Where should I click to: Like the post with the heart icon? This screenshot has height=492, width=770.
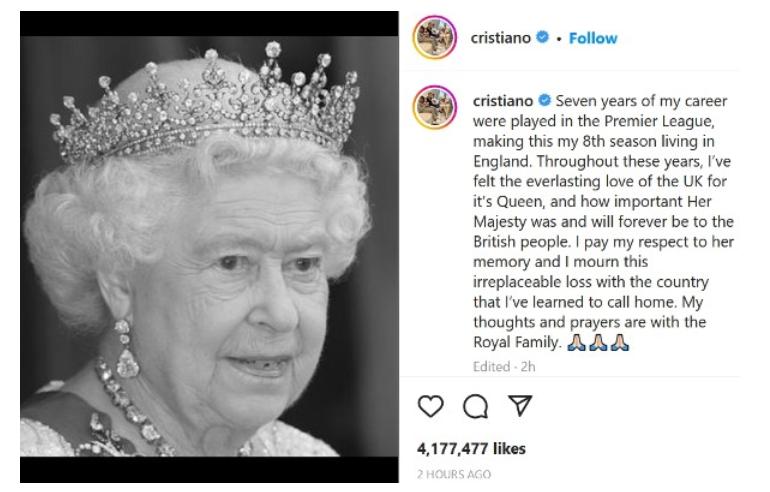pos(430,407)
